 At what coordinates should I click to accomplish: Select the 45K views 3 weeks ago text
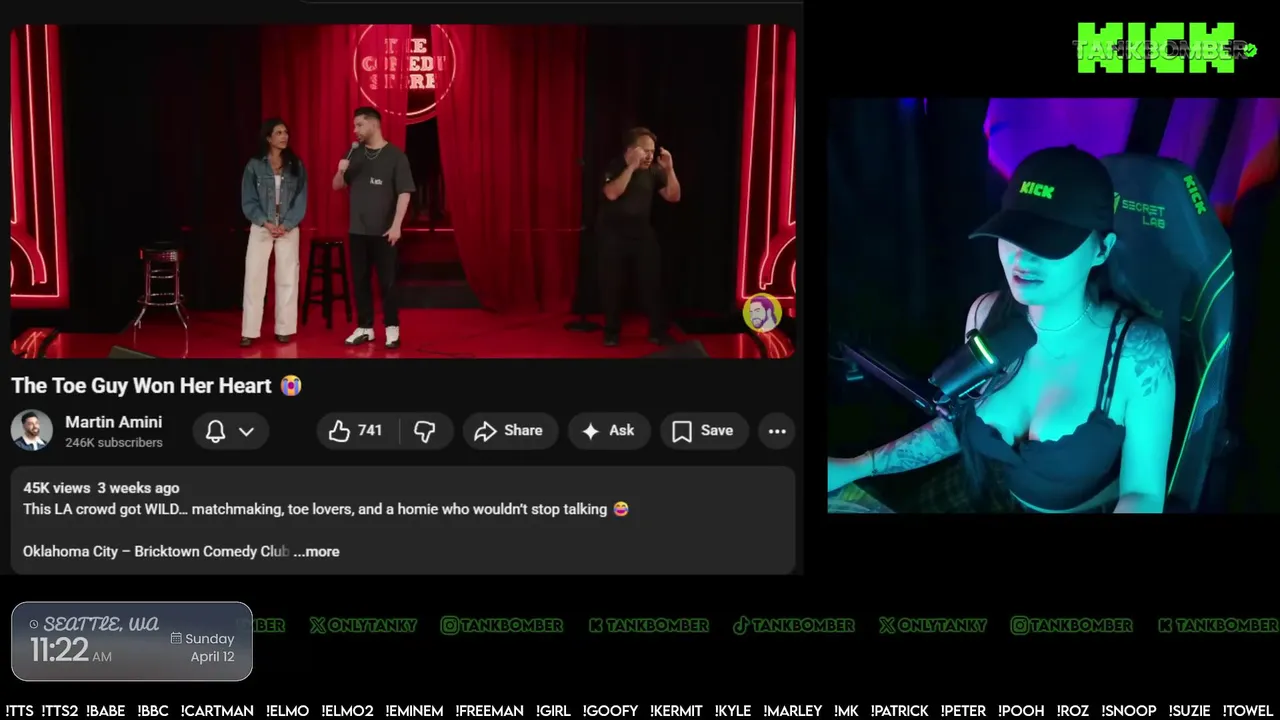click(x=101, y=488)
